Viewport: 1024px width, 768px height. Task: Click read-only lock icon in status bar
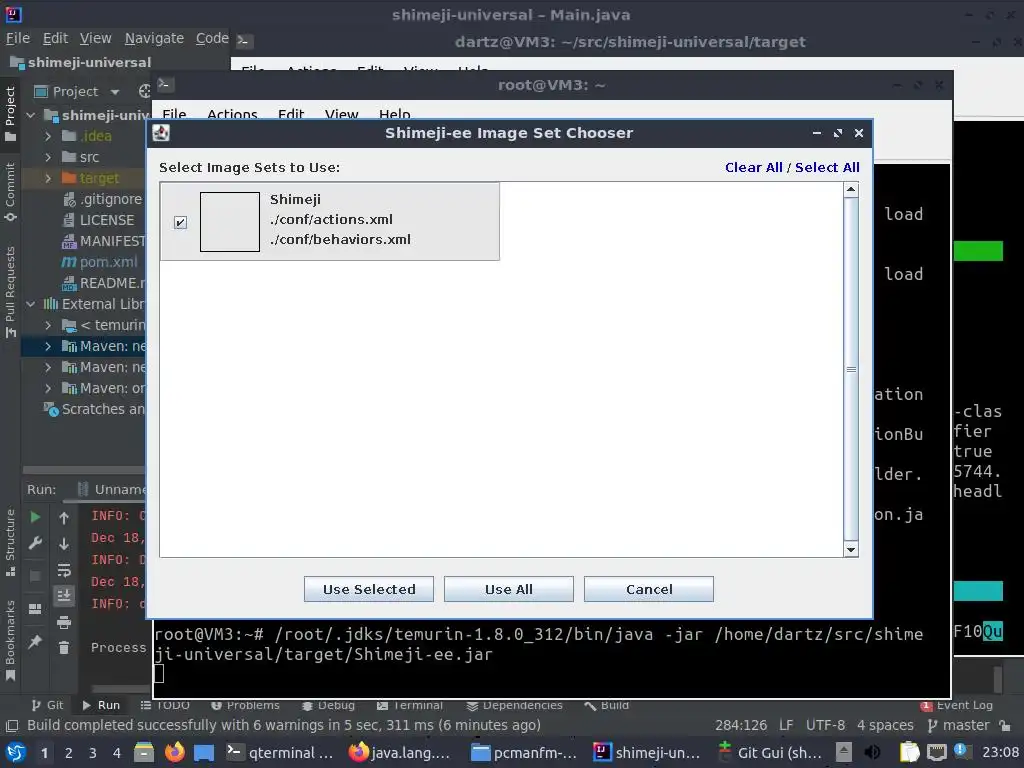click(x=1005, y=726)
